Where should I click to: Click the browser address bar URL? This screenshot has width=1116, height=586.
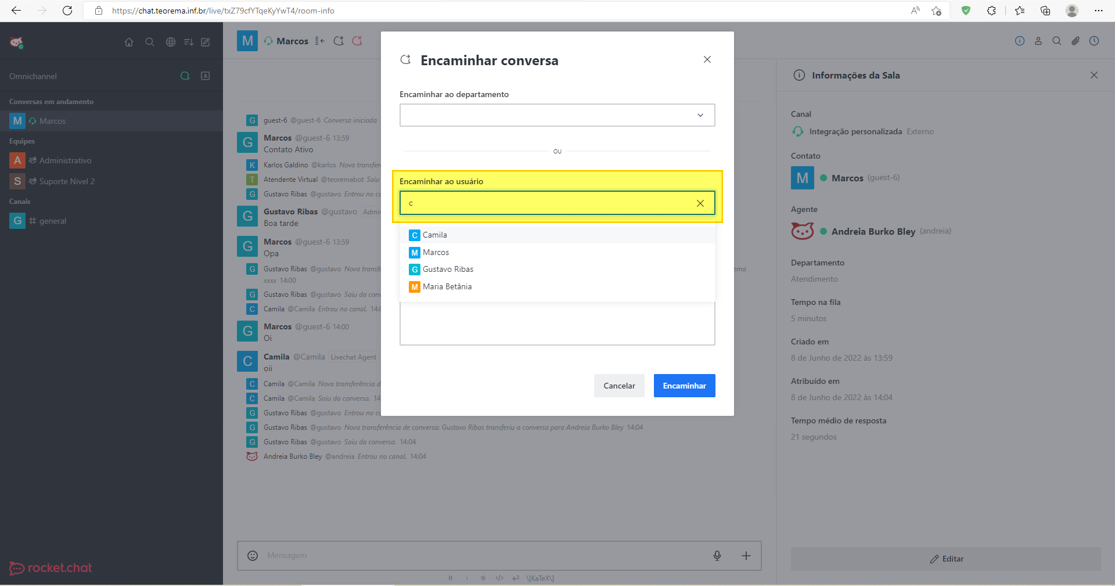coord(223,11)
